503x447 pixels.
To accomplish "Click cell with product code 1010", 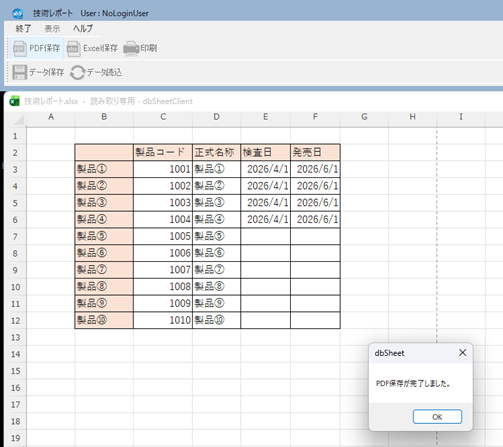I will tap(163, 320).
